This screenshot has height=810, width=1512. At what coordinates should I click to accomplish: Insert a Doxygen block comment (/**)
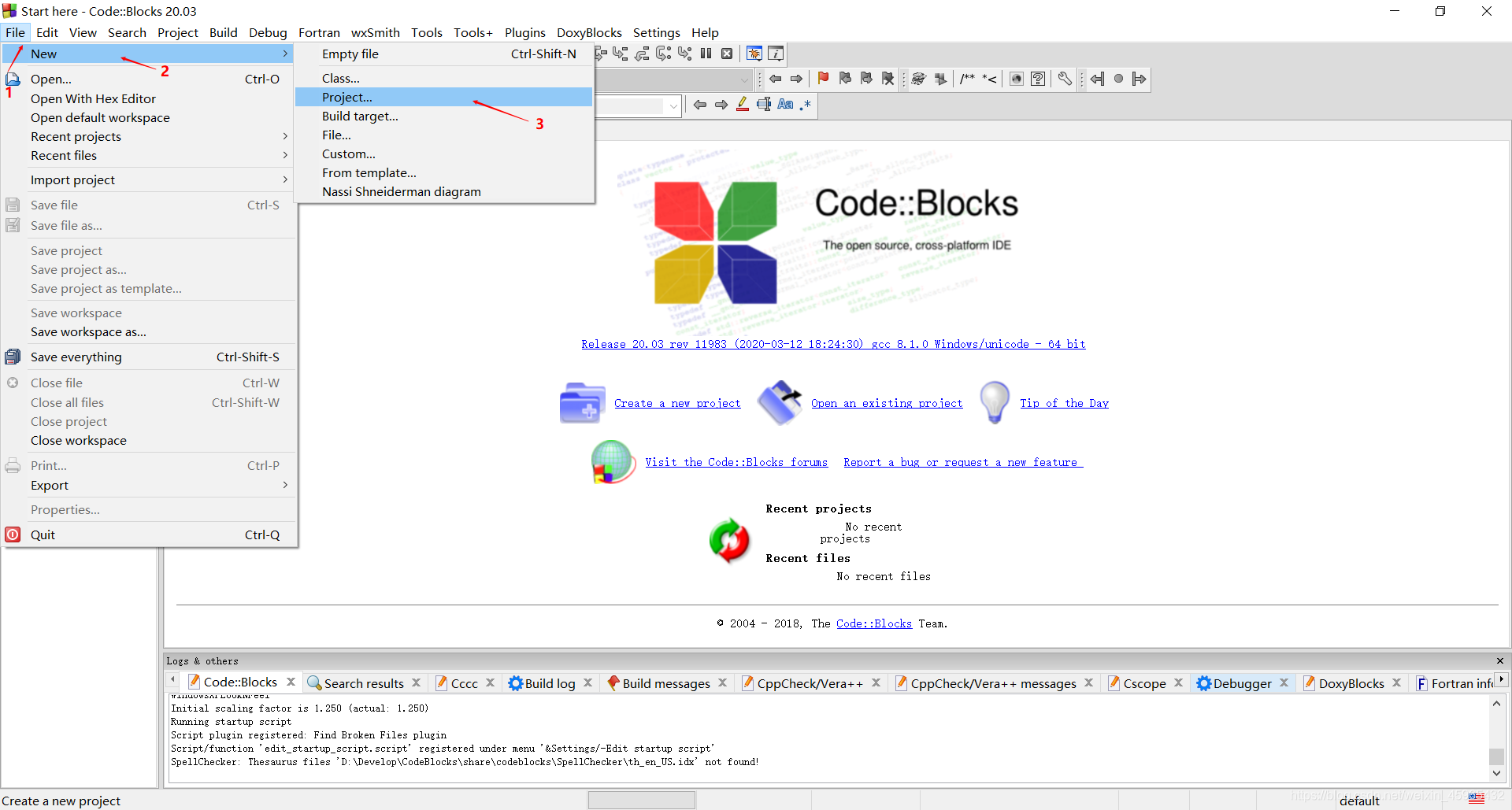coord(967,79)
